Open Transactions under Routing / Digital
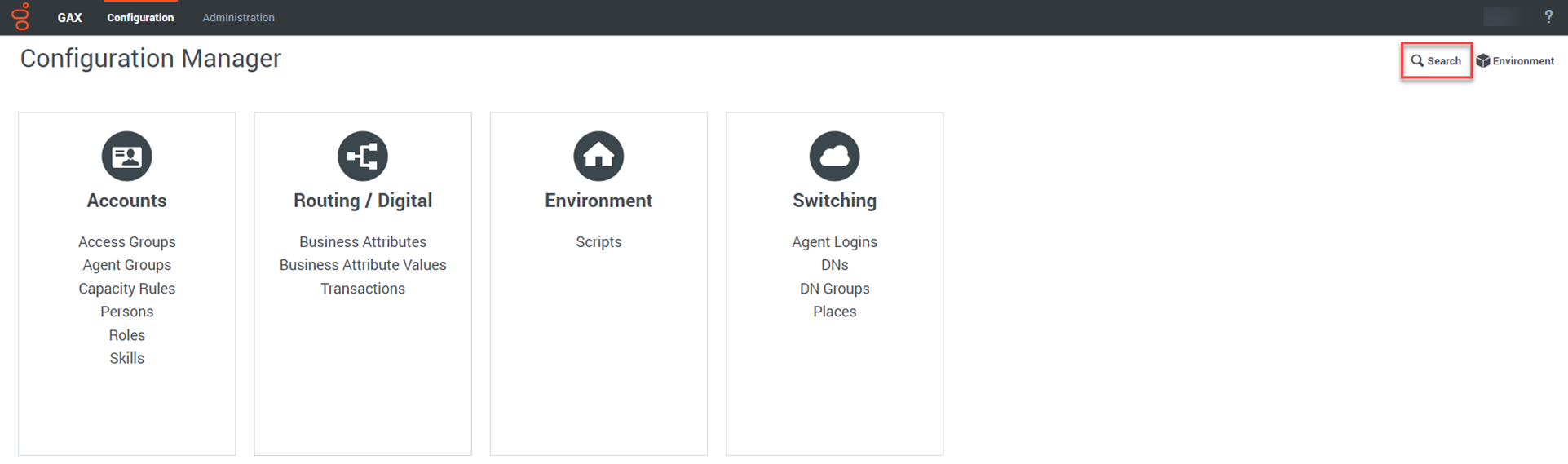Image resolution: width=1568 pixels, height=464 pixels. click(363, 289)
